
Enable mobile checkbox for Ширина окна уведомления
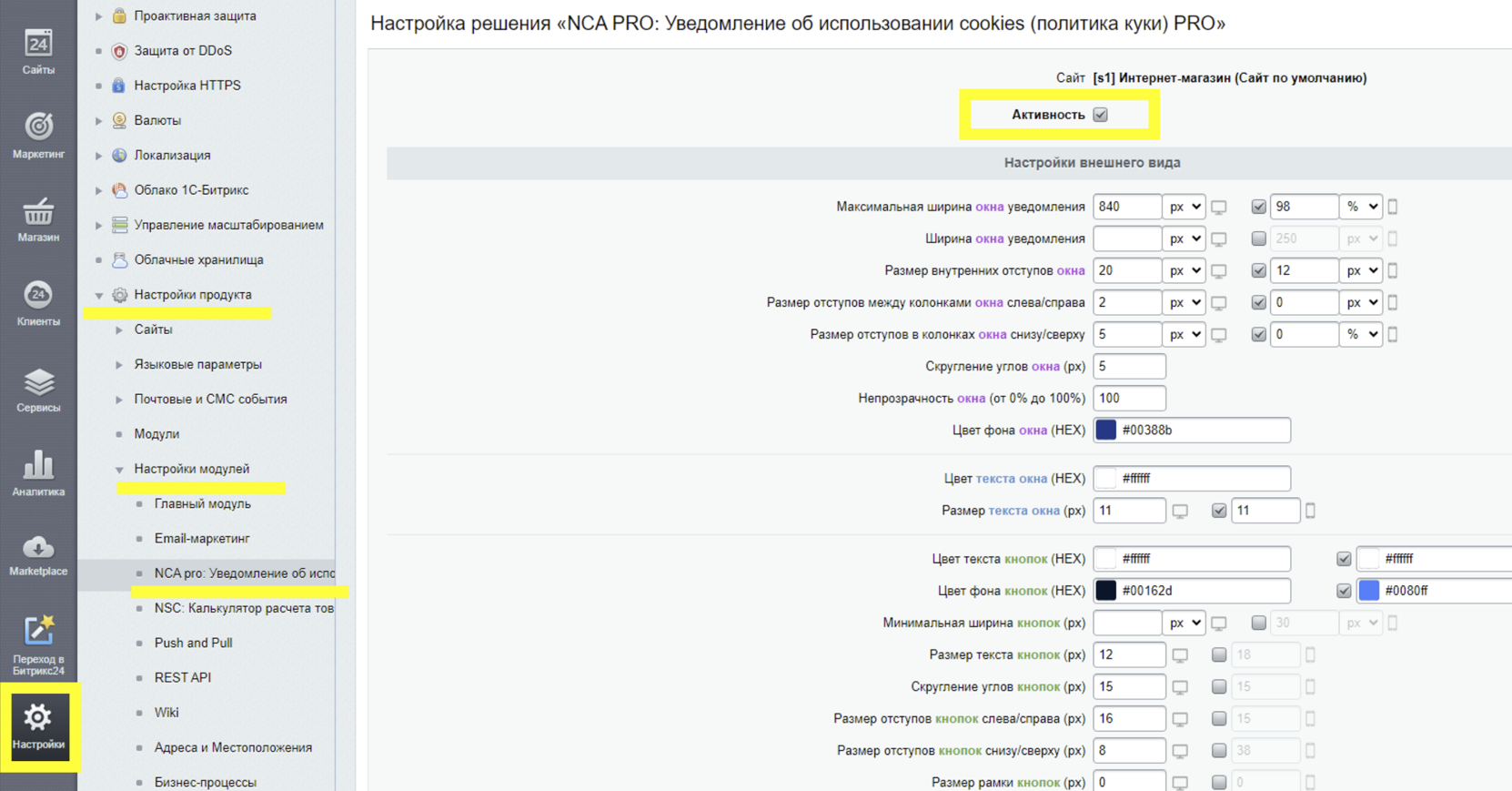pyautogui.click(x=1258, y=238)
